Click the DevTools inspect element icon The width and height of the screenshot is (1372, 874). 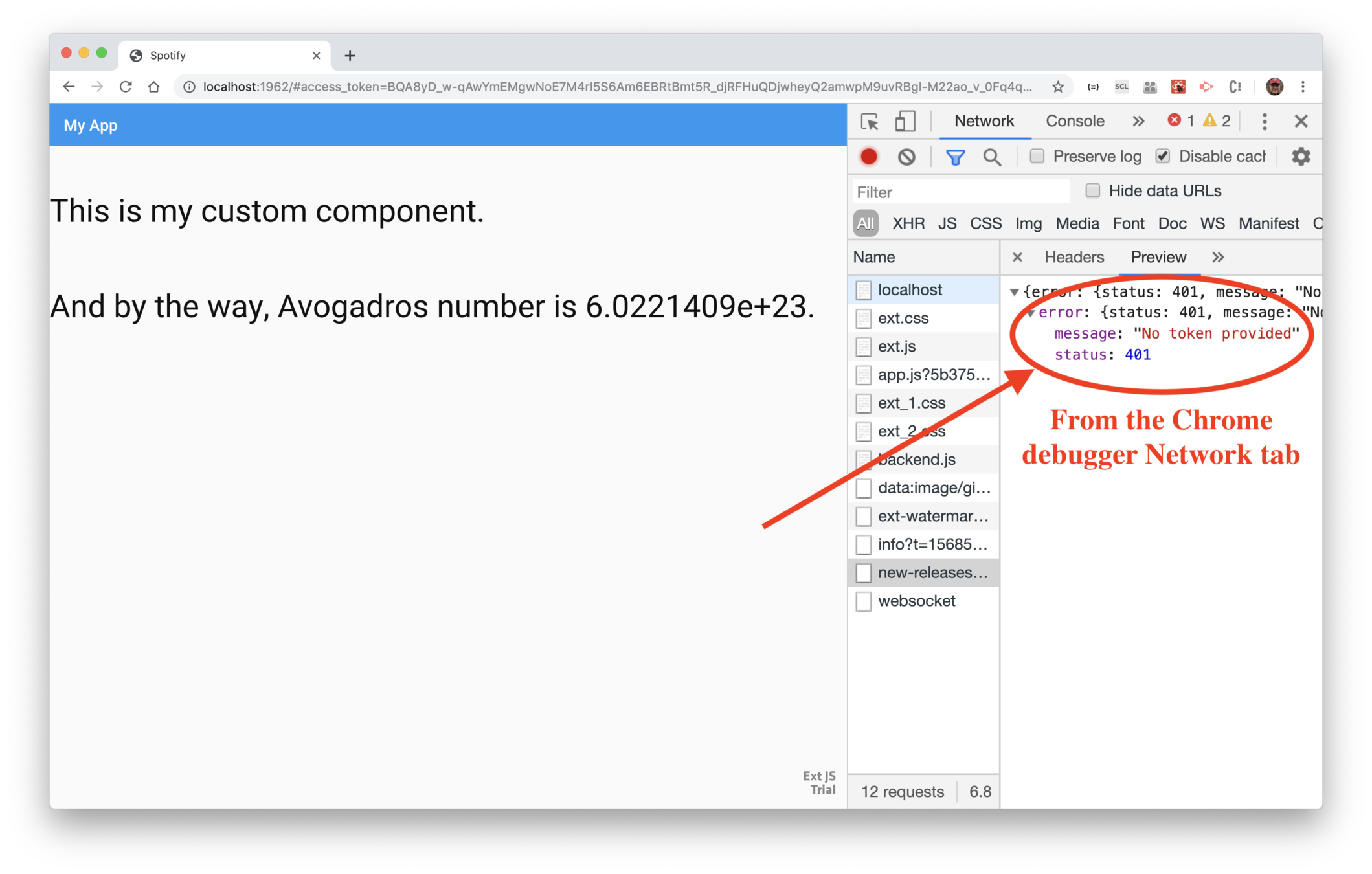click(x=869, y=122)
